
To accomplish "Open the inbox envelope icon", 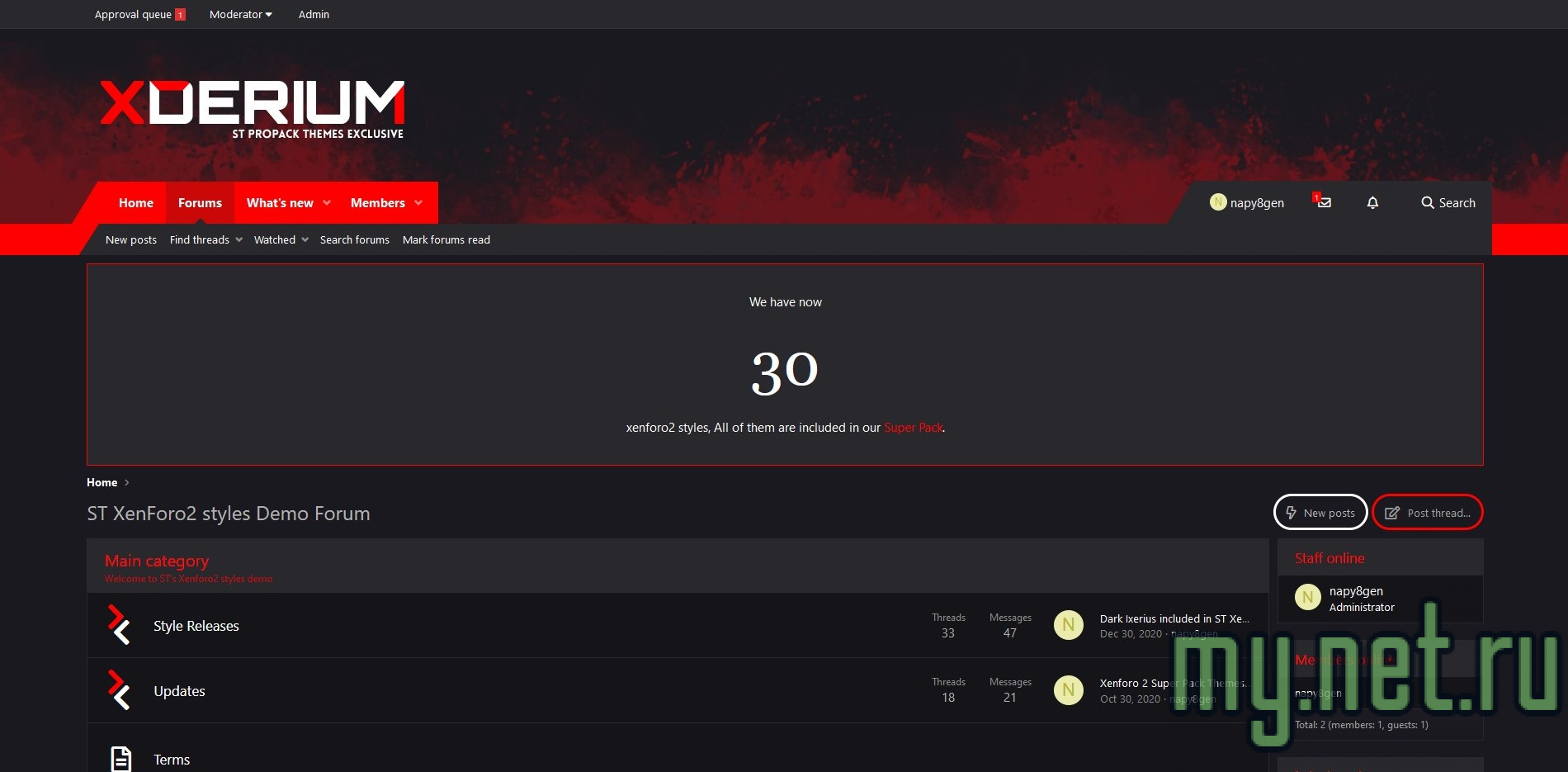I will 1324,202.
